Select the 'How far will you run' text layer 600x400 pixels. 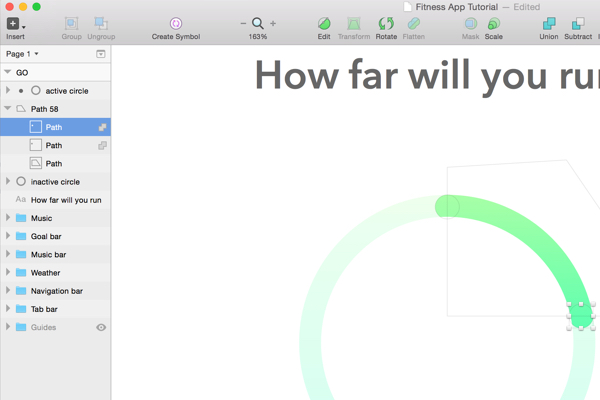55,200
